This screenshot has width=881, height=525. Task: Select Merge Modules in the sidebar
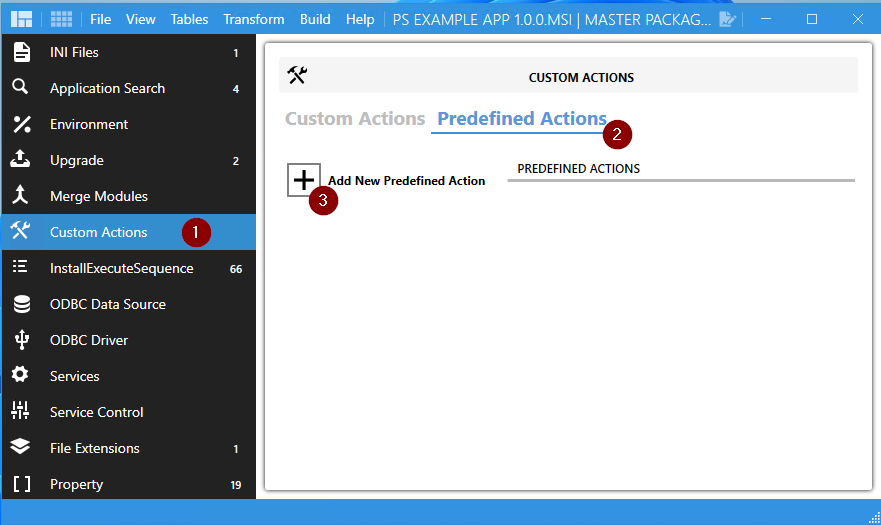click(129, 196)
